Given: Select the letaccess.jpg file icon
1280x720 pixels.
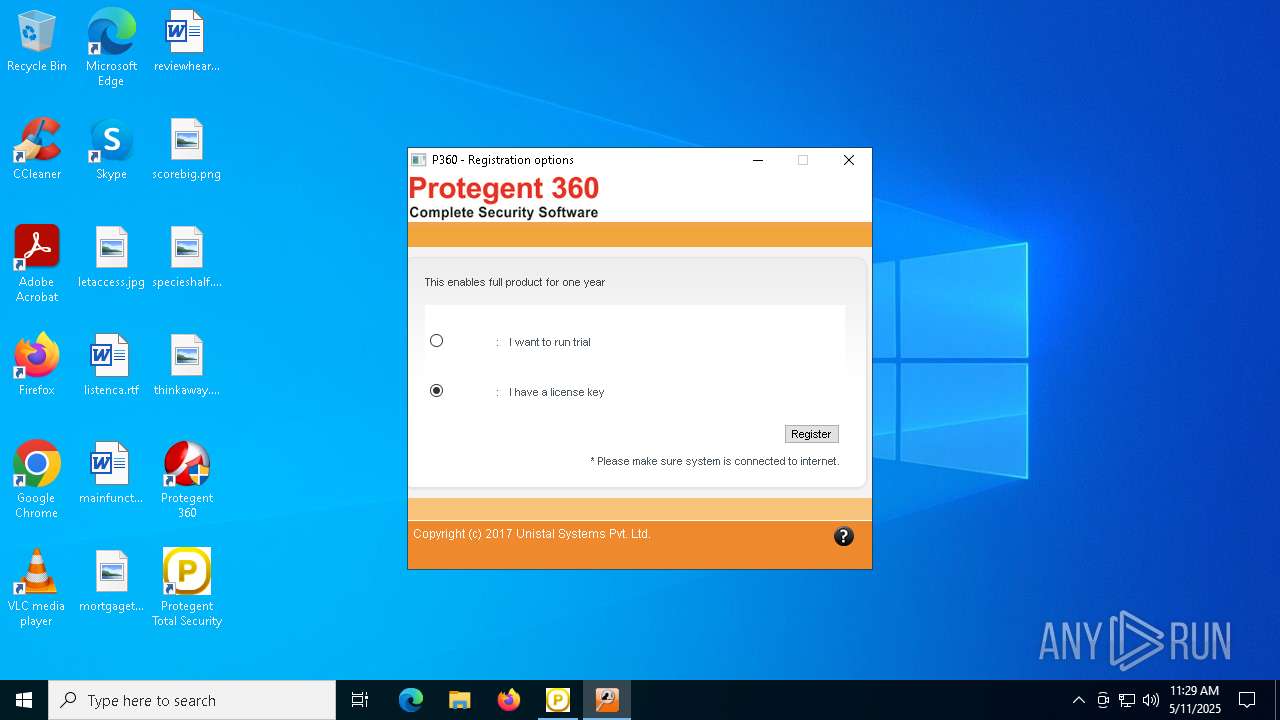Looking at the screenshot, I should (111, 258).
